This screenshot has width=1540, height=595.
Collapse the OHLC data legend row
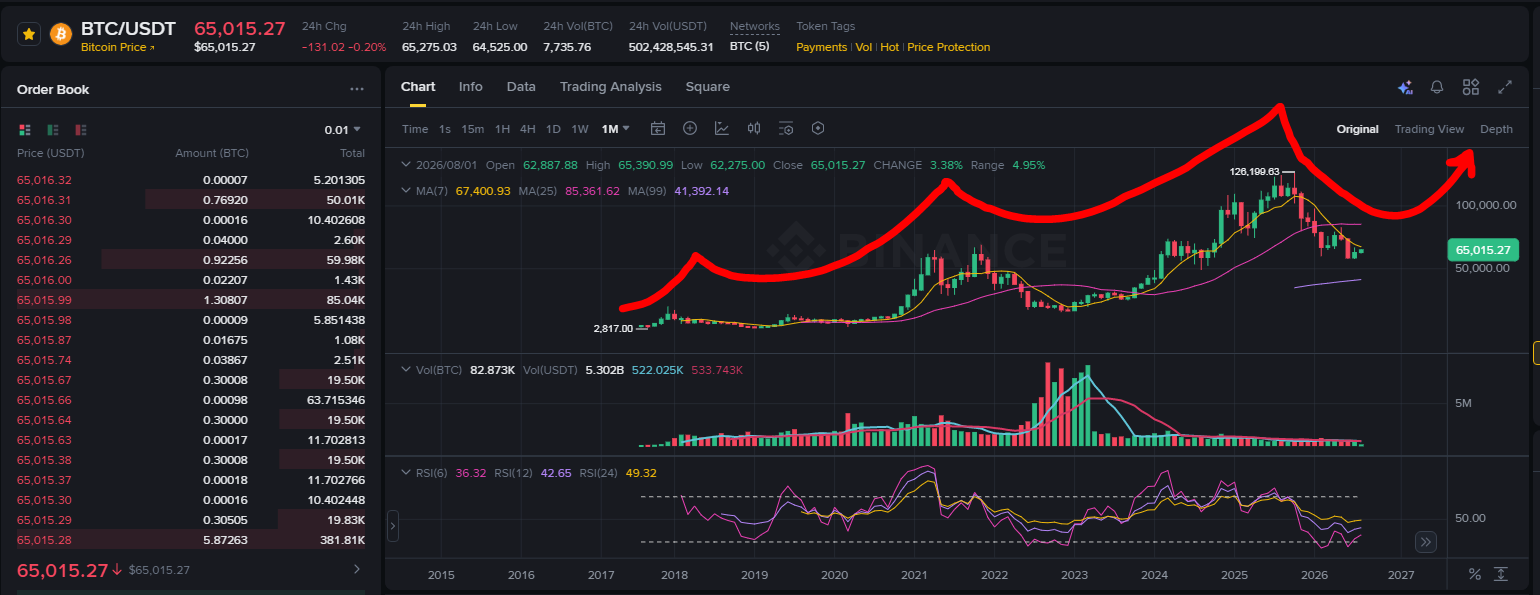(x=405, y=165)
